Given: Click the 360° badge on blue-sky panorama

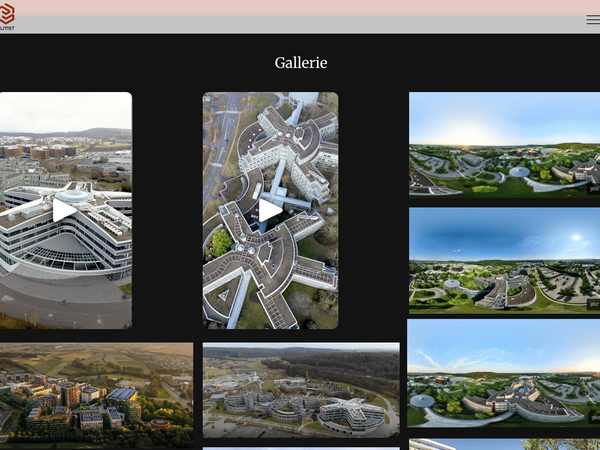Looking at the screenshot, I should coord(593,304).
